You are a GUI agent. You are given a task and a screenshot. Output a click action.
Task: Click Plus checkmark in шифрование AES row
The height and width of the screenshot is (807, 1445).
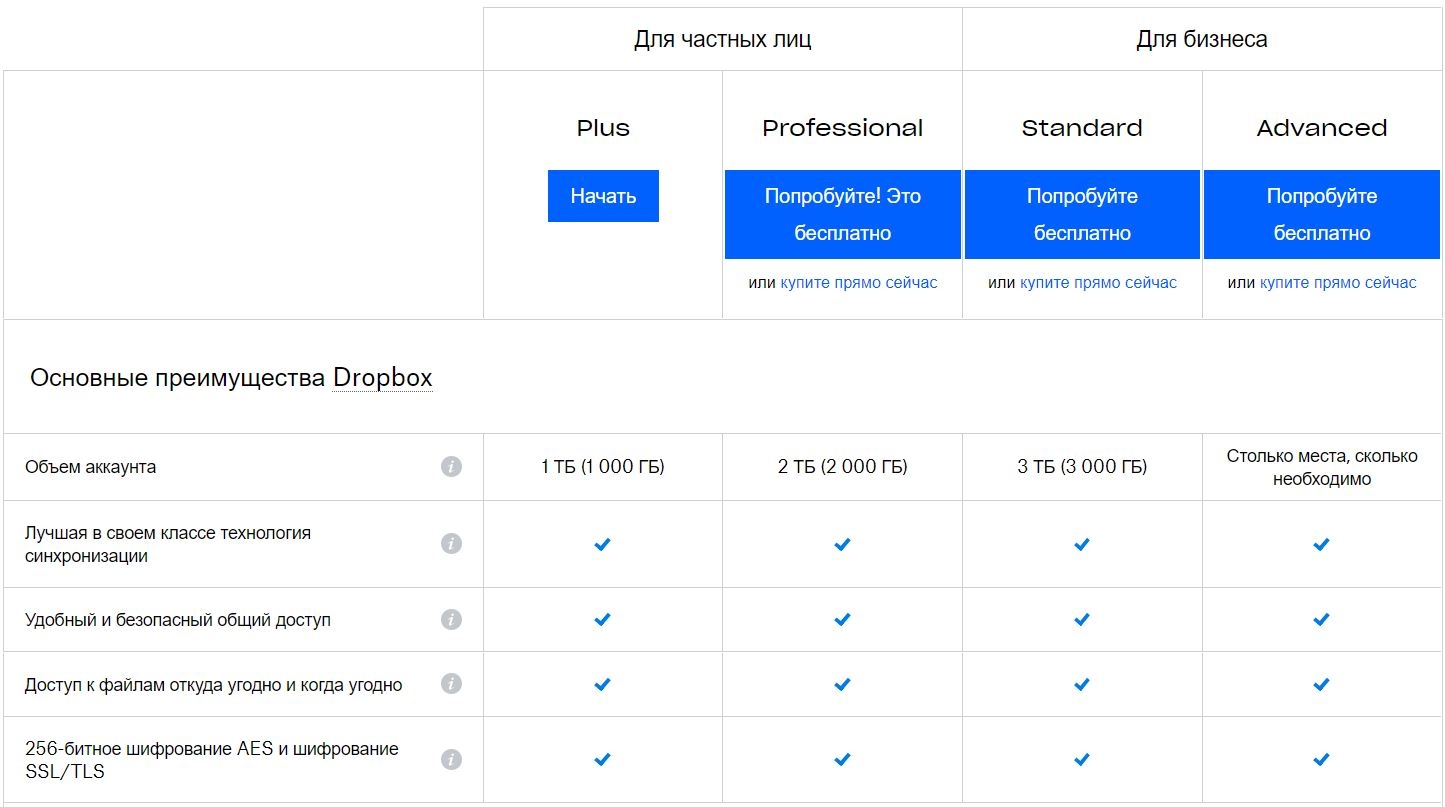pos(602,760)
